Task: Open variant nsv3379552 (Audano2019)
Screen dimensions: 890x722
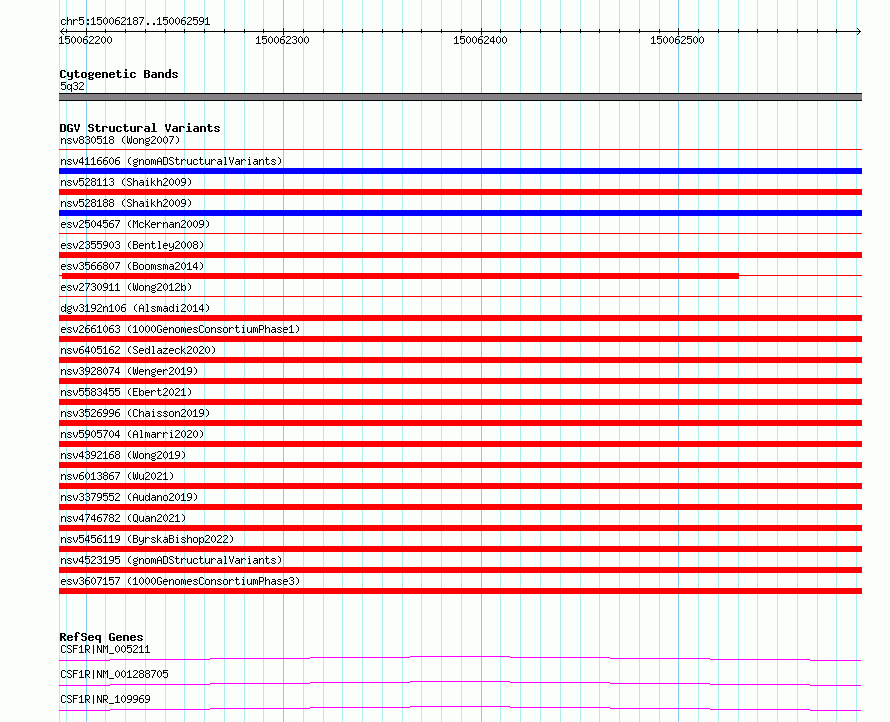Action: click(129, 497)
